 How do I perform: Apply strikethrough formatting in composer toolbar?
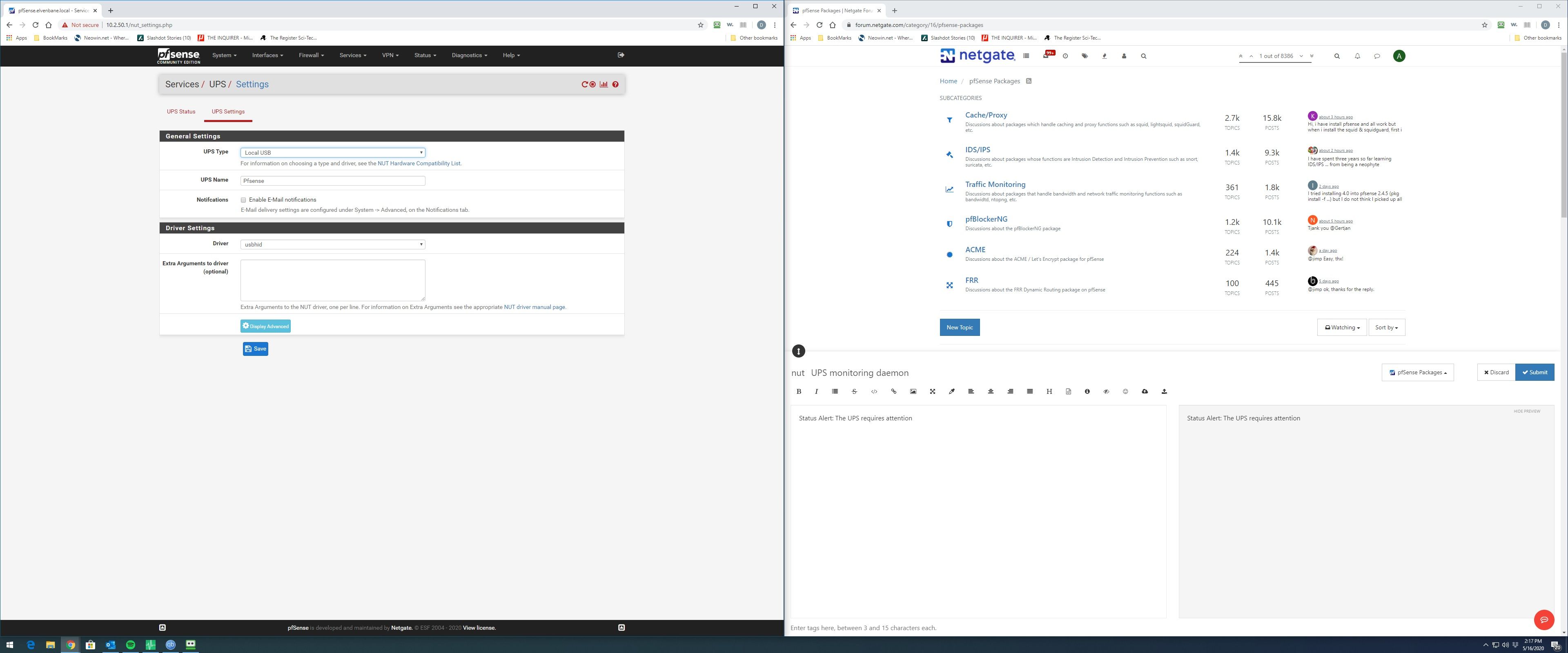(x=854, y=391)
